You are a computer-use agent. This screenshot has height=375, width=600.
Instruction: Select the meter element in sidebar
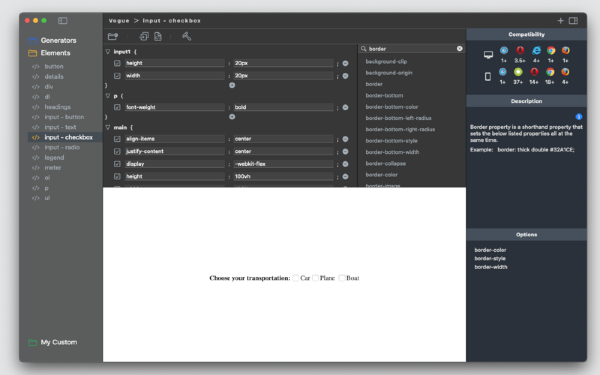(x=53, y=168)
